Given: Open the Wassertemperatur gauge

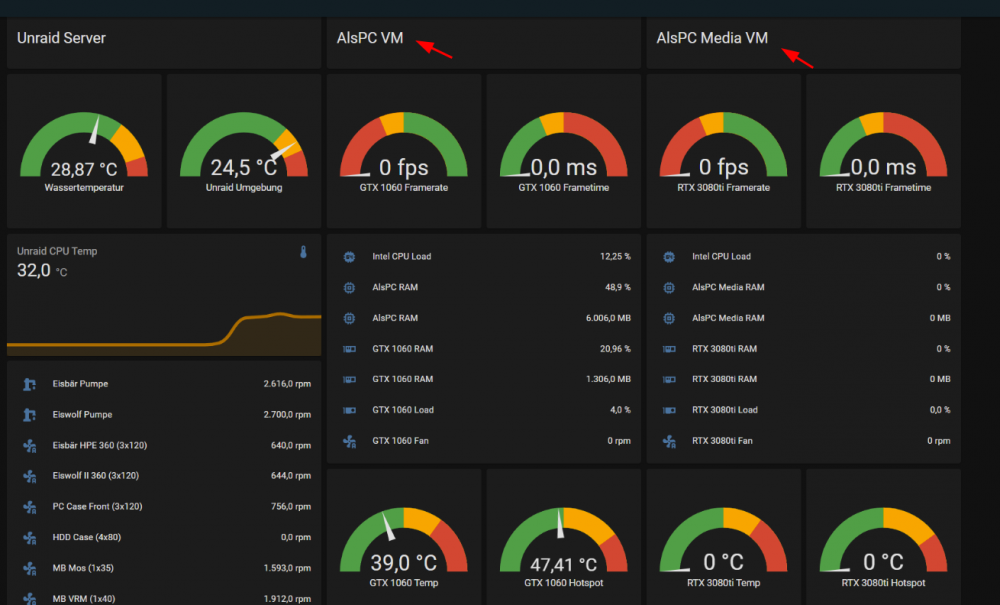Looking at the screenshot, I should [x=84, y=151].
